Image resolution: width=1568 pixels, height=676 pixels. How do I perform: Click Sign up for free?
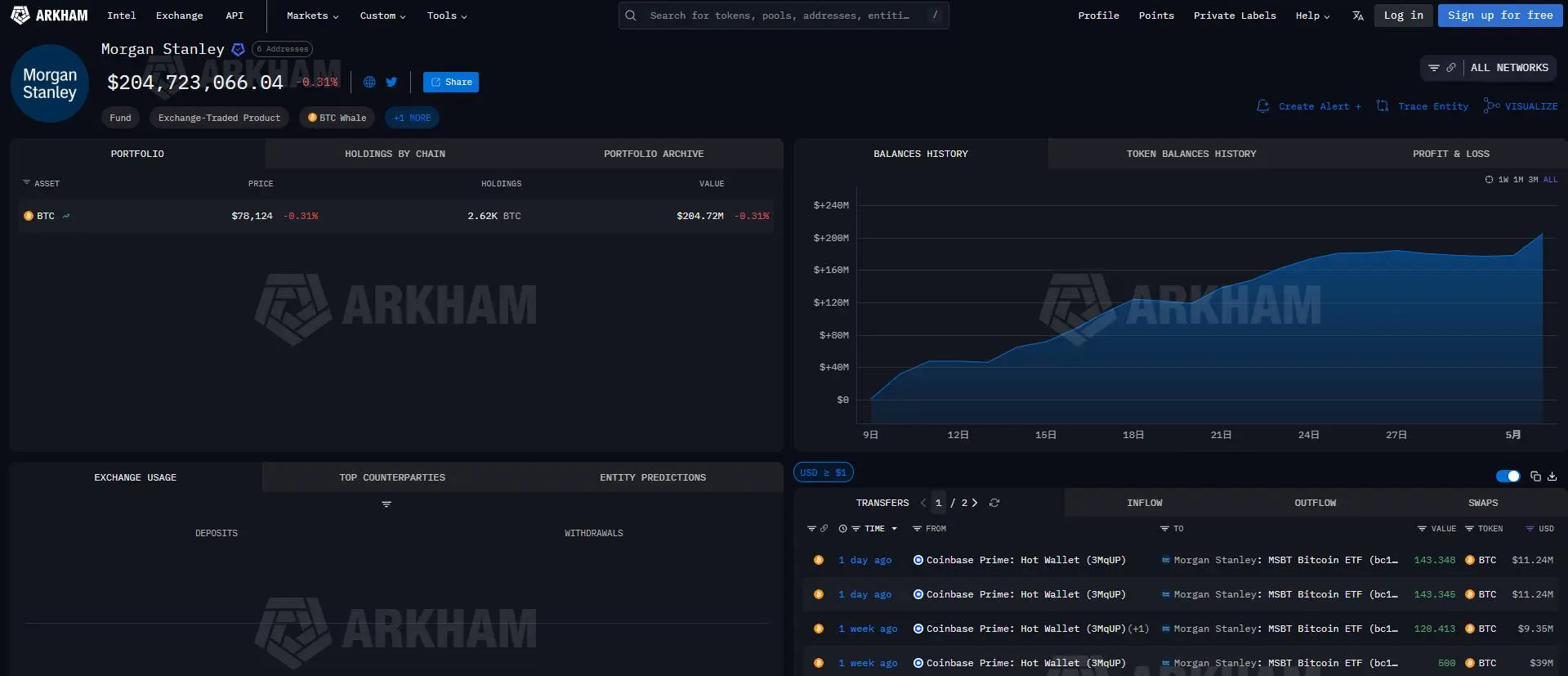(1500, 16)
